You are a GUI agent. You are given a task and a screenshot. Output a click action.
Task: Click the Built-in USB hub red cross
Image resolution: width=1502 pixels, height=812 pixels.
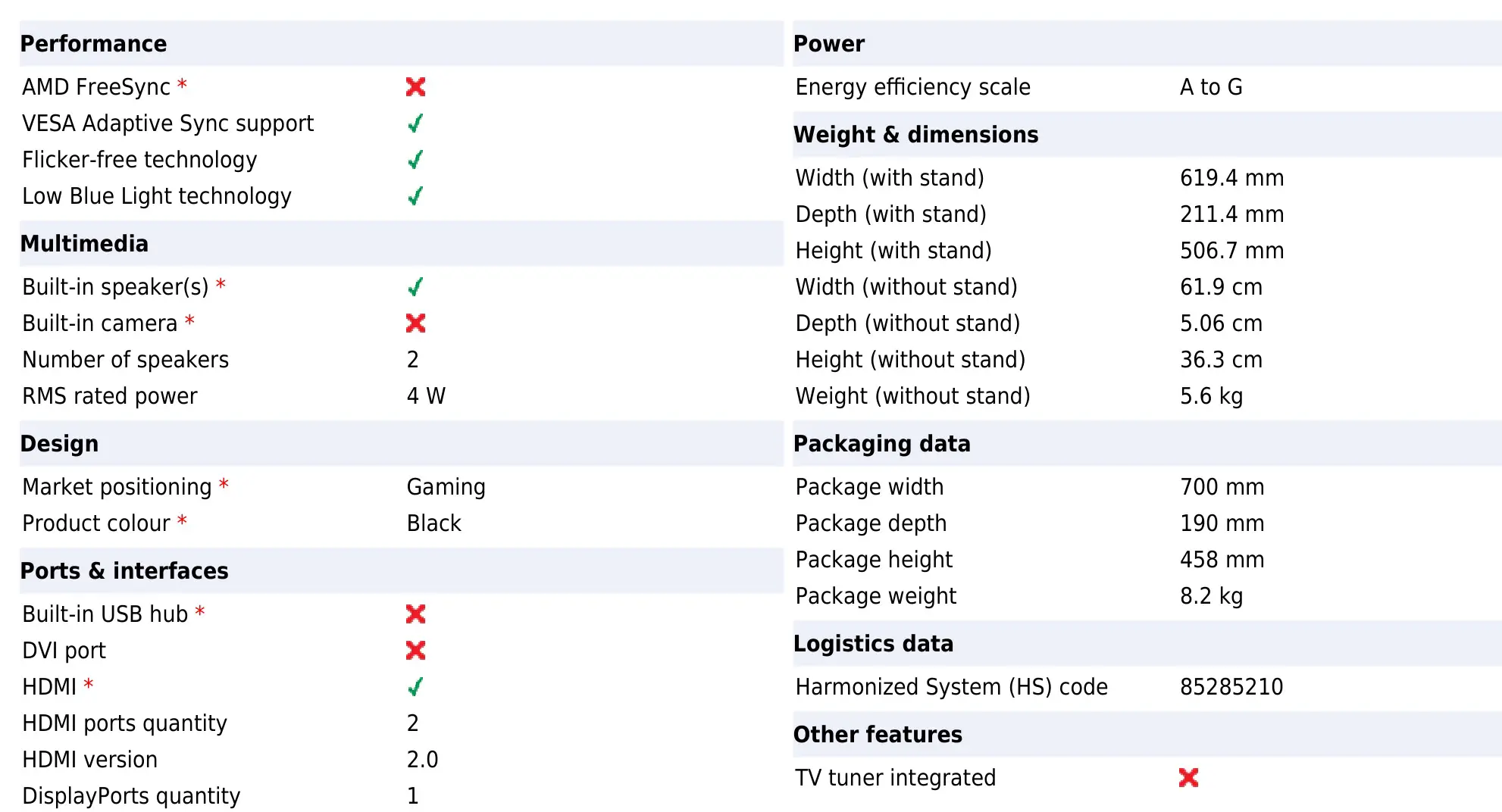click(415, 614)
